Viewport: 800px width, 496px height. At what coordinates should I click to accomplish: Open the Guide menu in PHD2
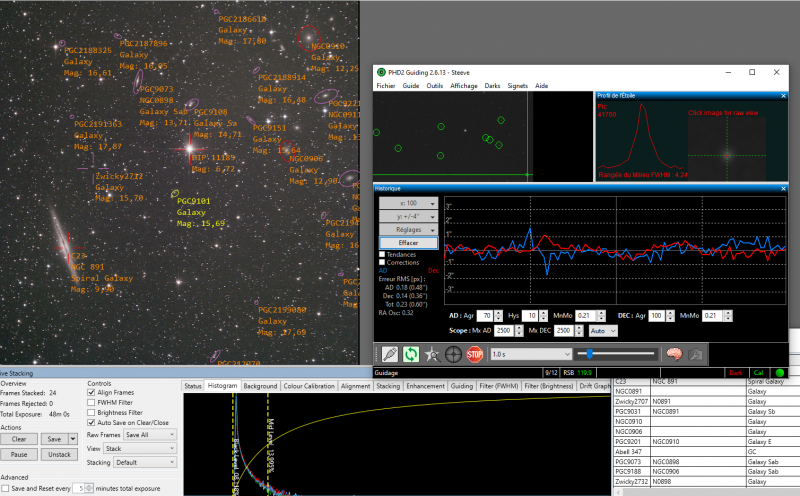(x=411, y=86)
